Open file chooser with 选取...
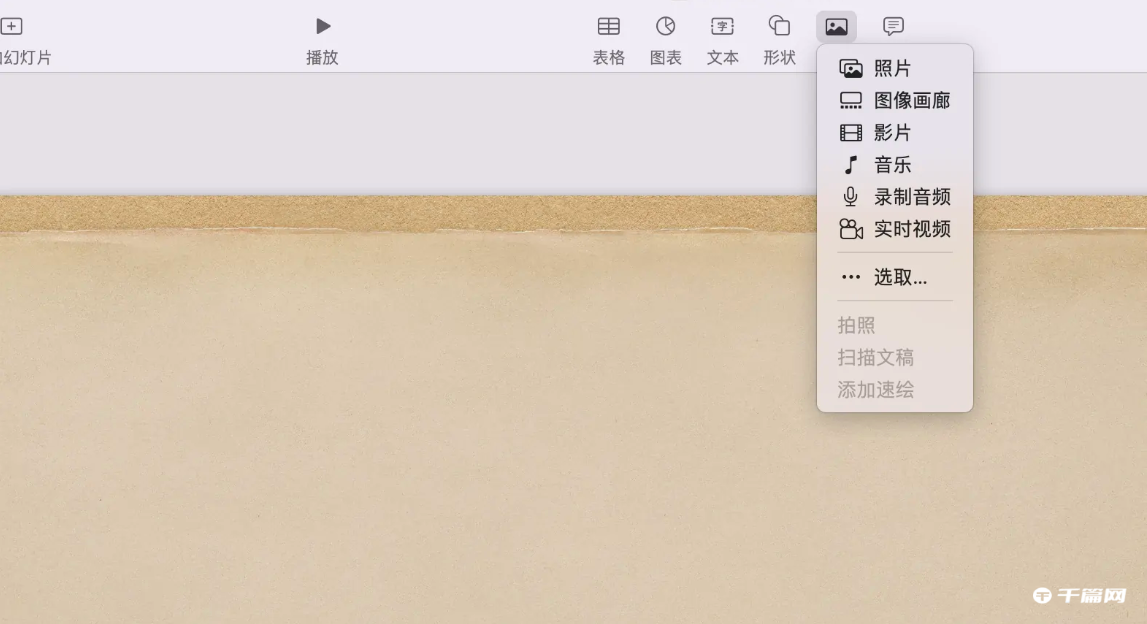This screenshot has width=1147, height=624. (900, 277)
